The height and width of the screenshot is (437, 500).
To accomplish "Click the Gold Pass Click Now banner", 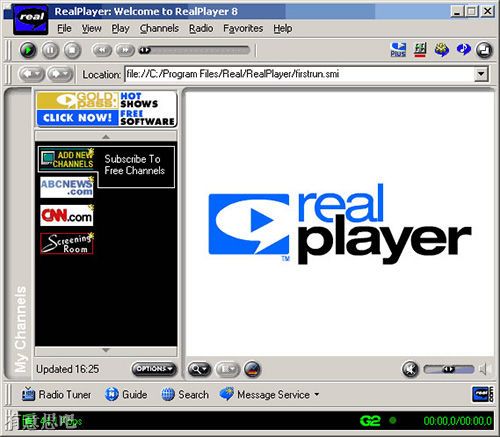I will (106, 109).
